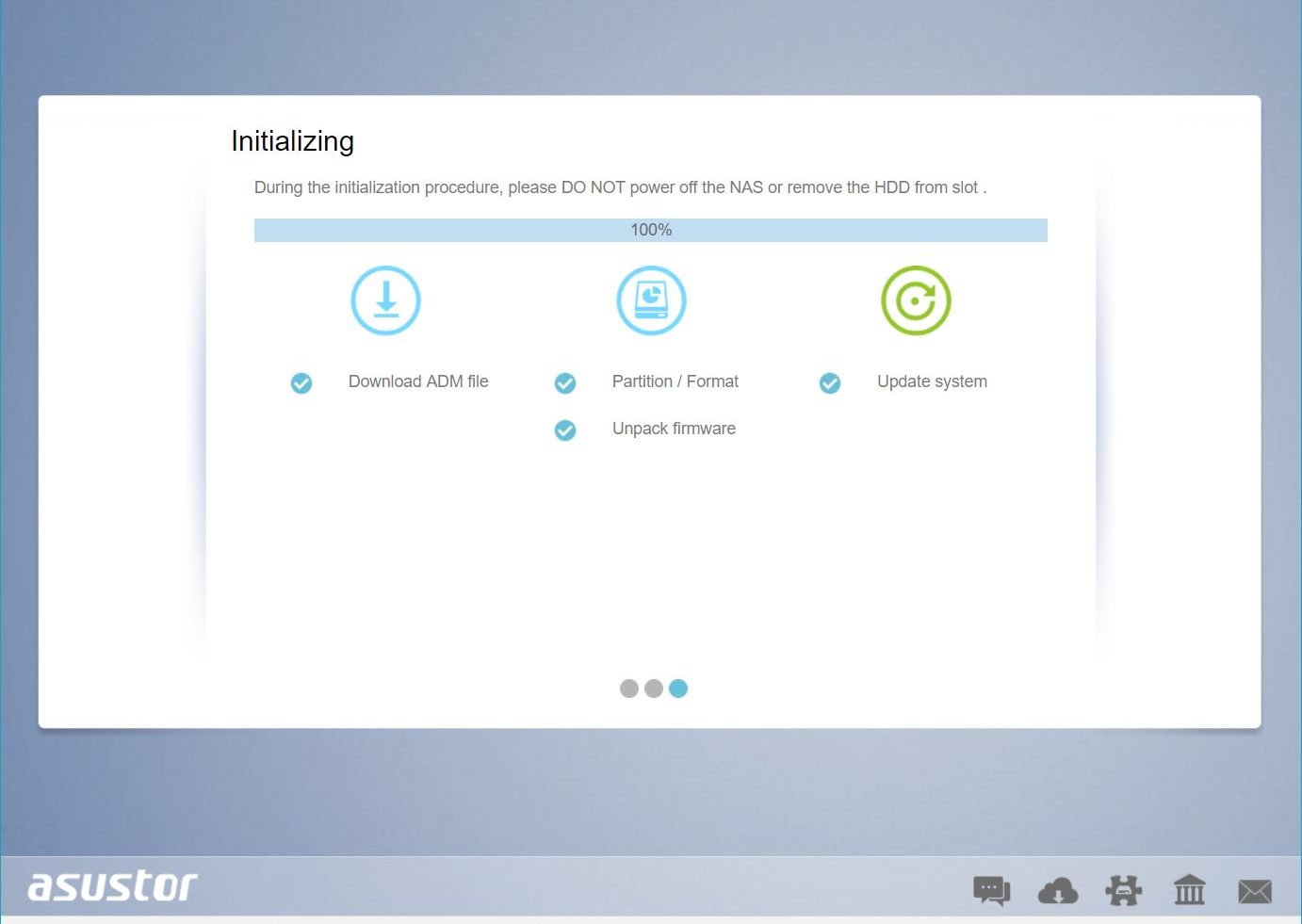The image size is (1302, 924).
Task: Click the Partition / Format disk icon
Action: tap(651, 300)
